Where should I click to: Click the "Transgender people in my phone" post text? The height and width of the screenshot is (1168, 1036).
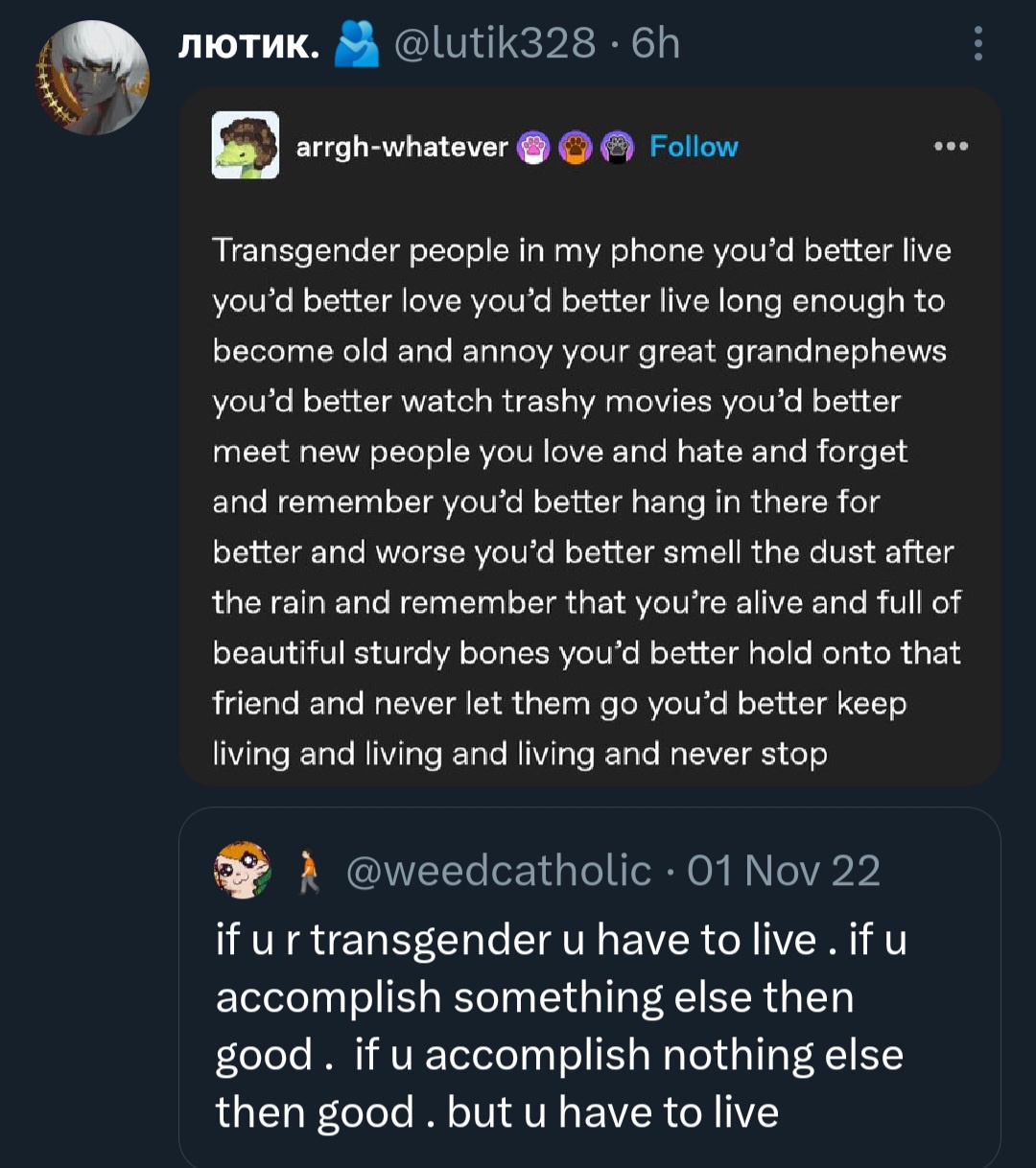tap(585, 502)
